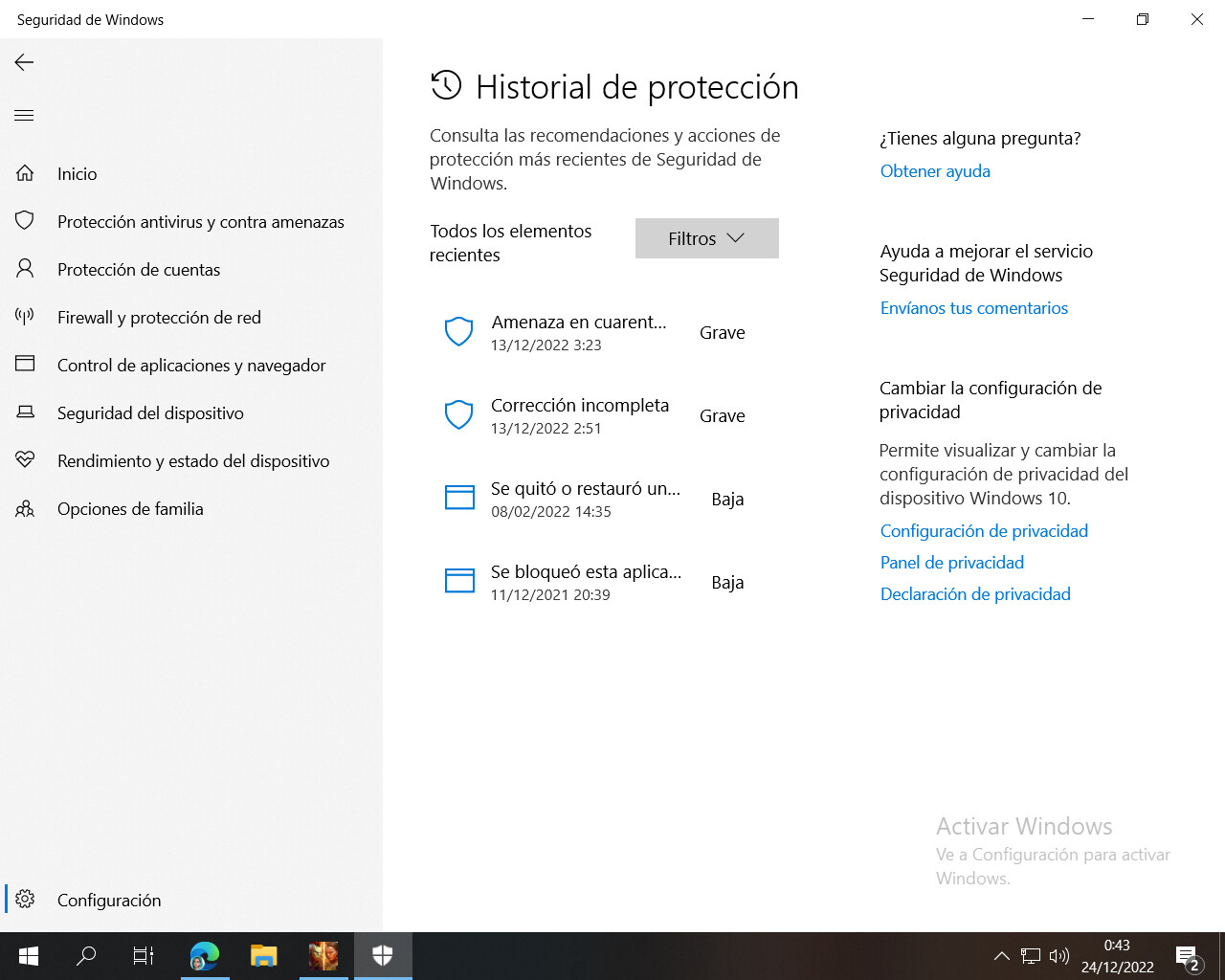The height and width of the screenshot is (980, 1225).
Task: Open File Explorer from the taskbar
Action: pyautogui.click(x=263, y=956)
